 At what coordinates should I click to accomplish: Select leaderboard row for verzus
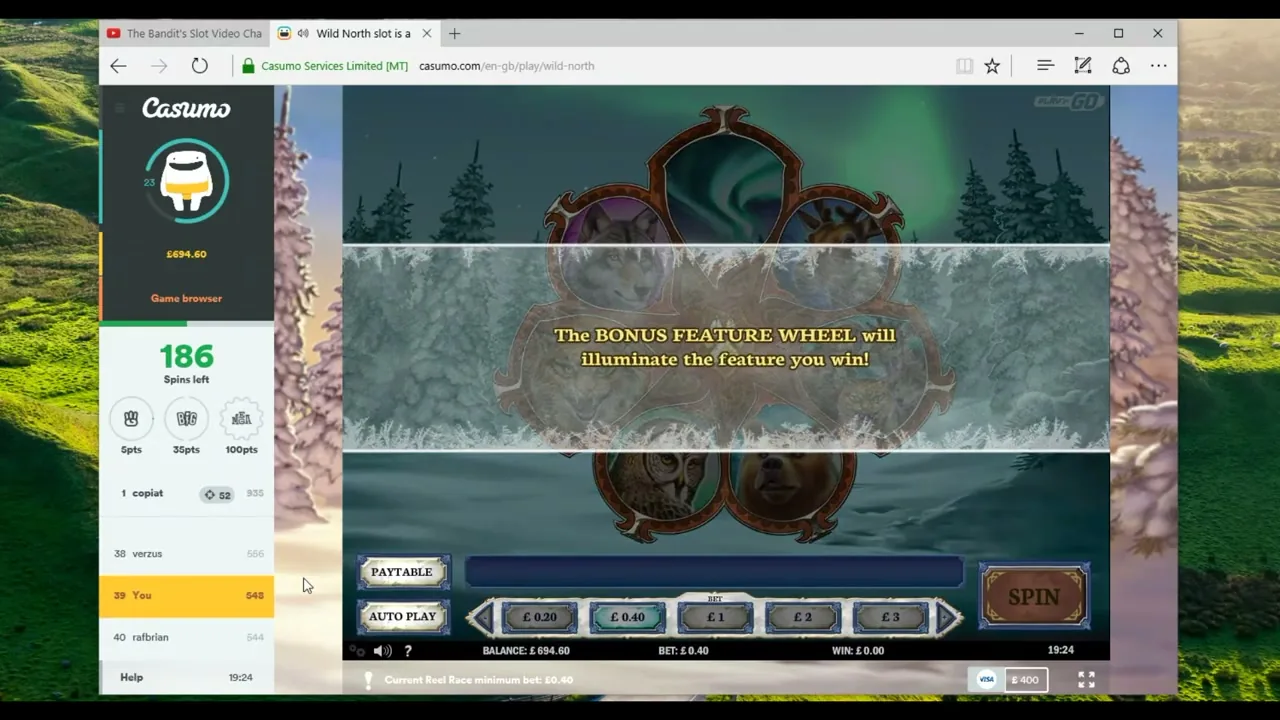186,554
